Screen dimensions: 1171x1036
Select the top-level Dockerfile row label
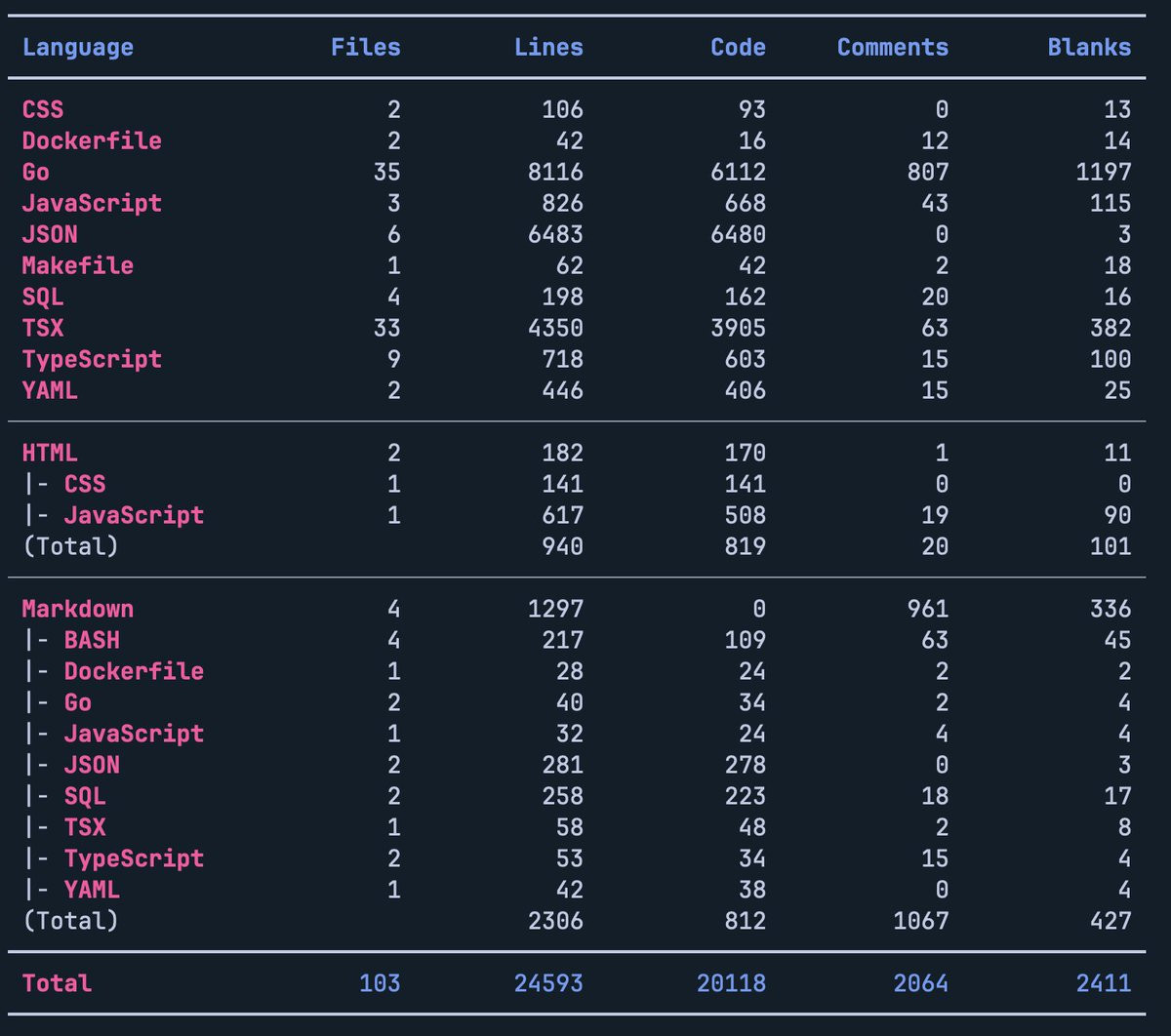tap(92, 140)
